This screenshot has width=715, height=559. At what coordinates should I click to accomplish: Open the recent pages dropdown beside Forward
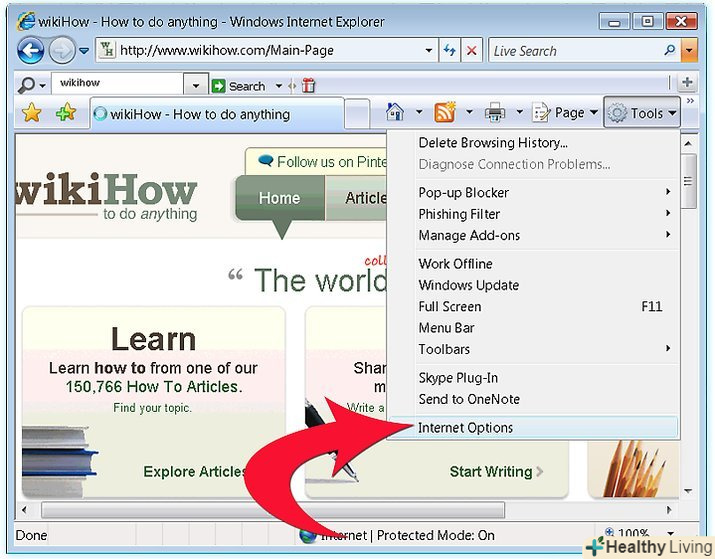pyautogui.click(x=84, y=51)
